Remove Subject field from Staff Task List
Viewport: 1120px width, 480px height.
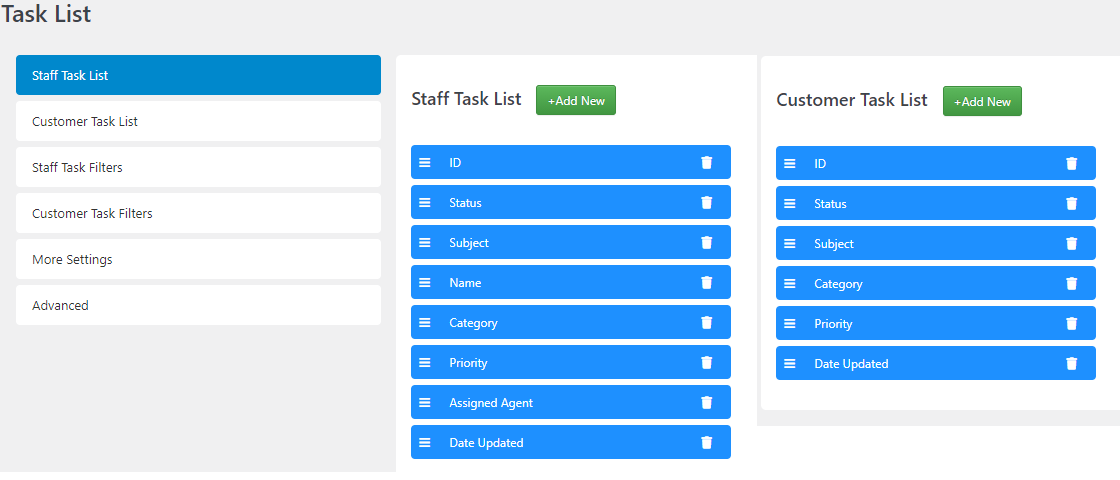[706, 242]
